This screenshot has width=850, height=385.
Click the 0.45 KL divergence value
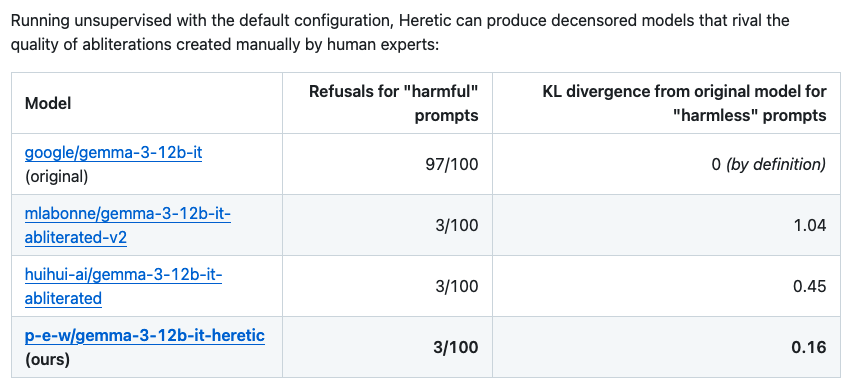[x=809, y=286]
